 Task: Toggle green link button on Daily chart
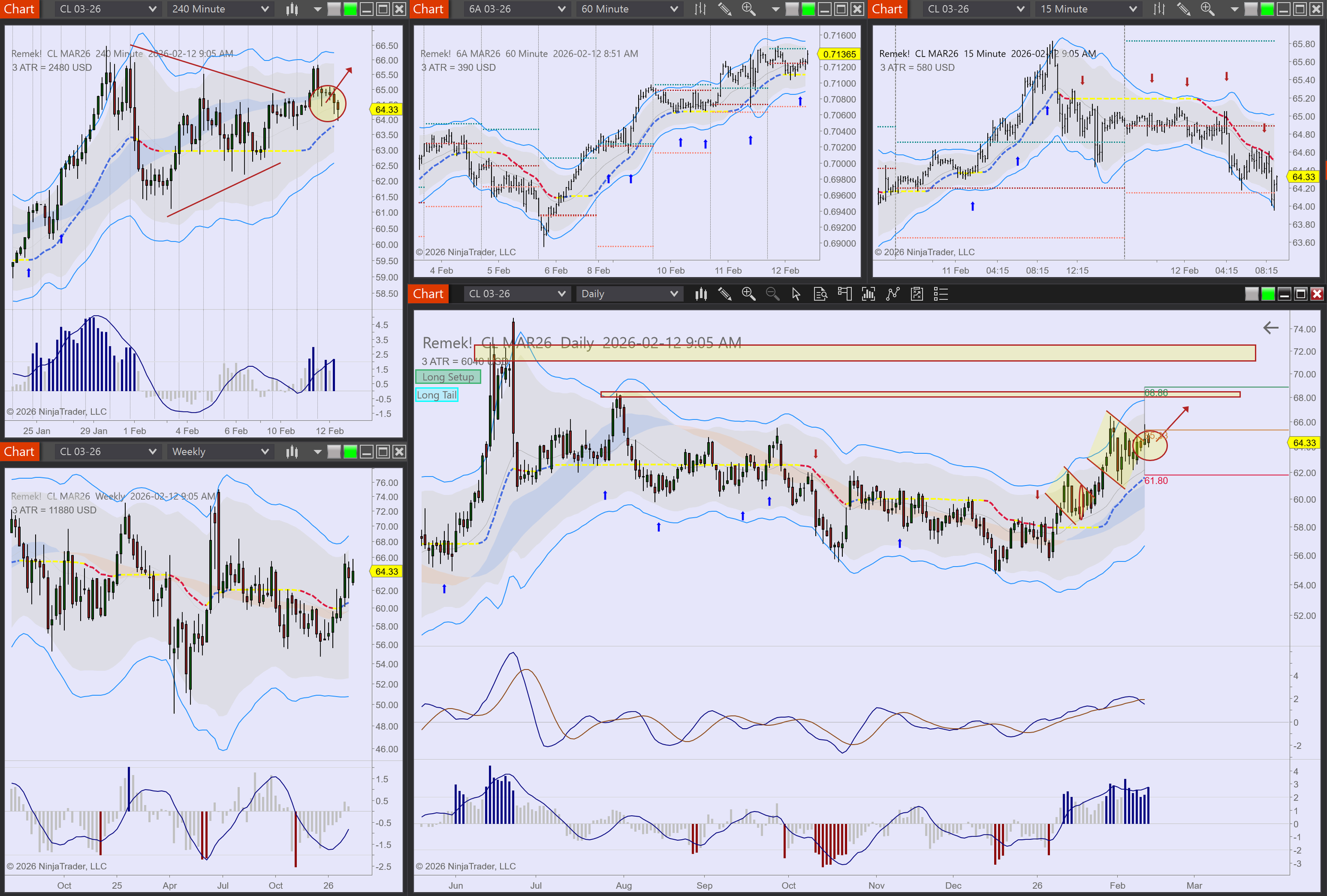click(1268, 294)
